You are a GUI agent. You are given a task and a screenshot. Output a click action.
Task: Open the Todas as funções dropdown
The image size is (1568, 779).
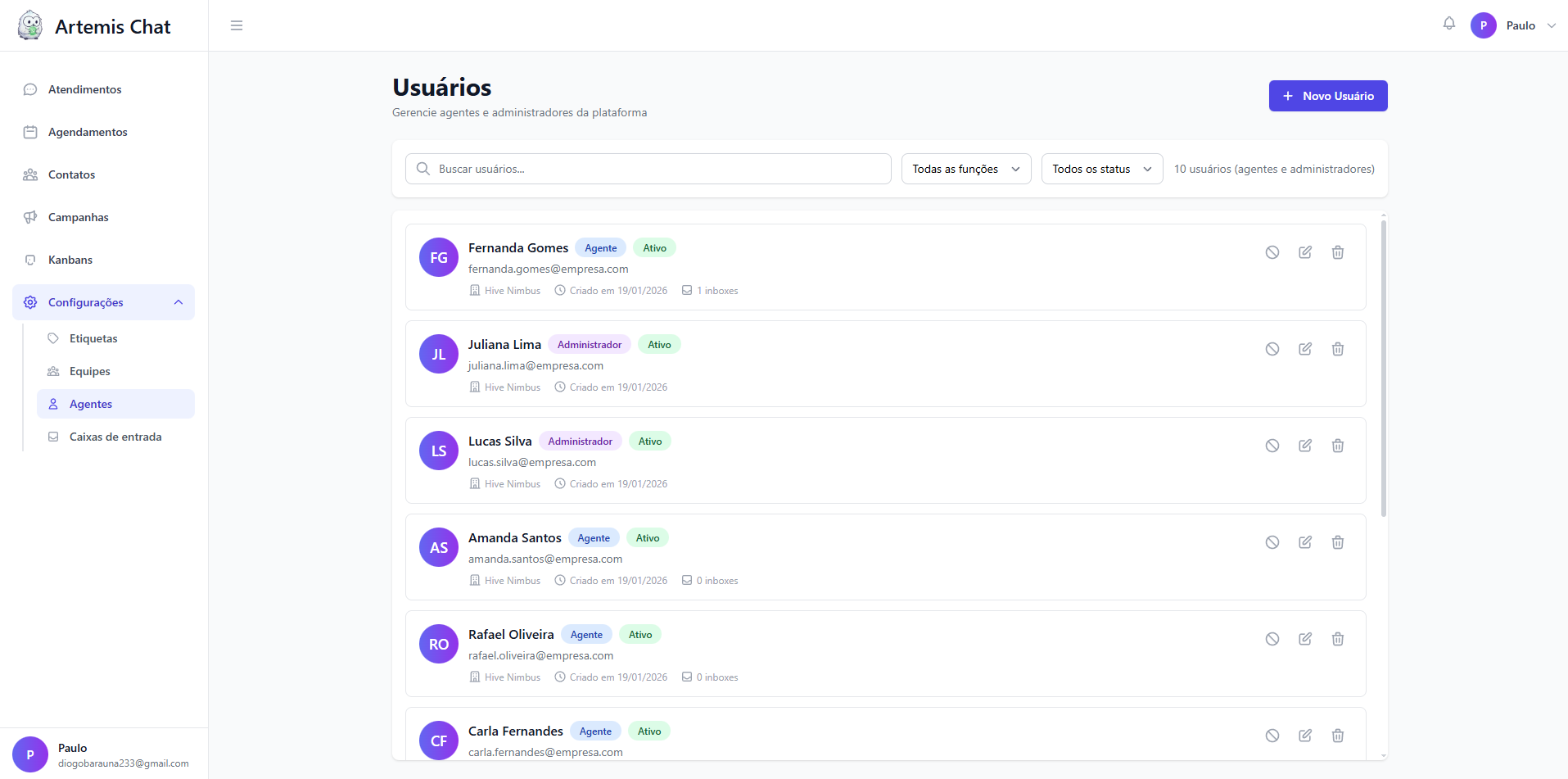[965, 169]
